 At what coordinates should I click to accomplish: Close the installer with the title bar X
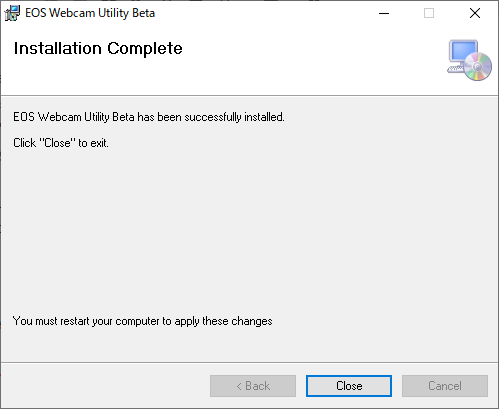tap(475, 13)
